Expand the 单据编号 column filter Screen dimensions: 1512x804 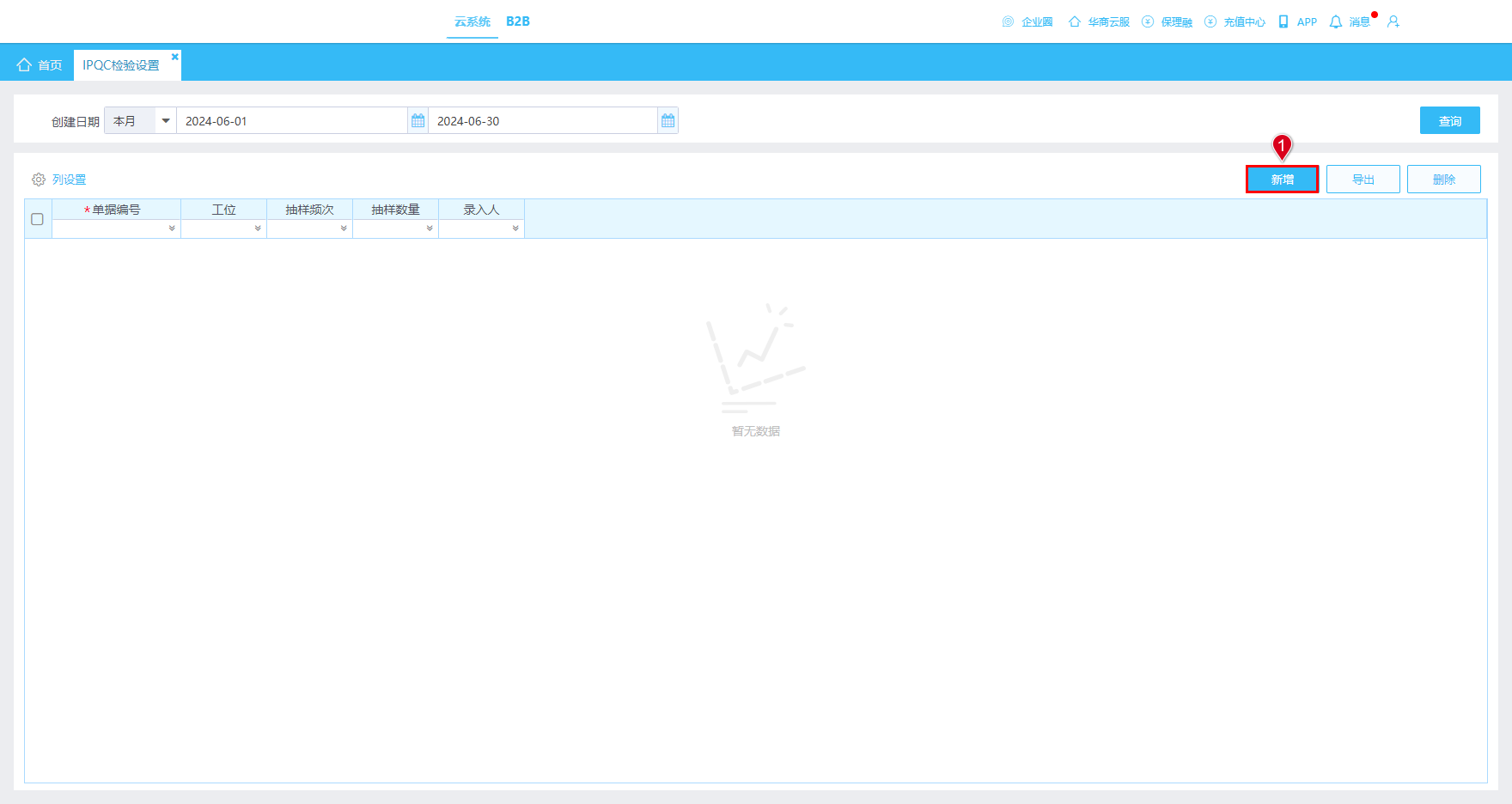172,228
